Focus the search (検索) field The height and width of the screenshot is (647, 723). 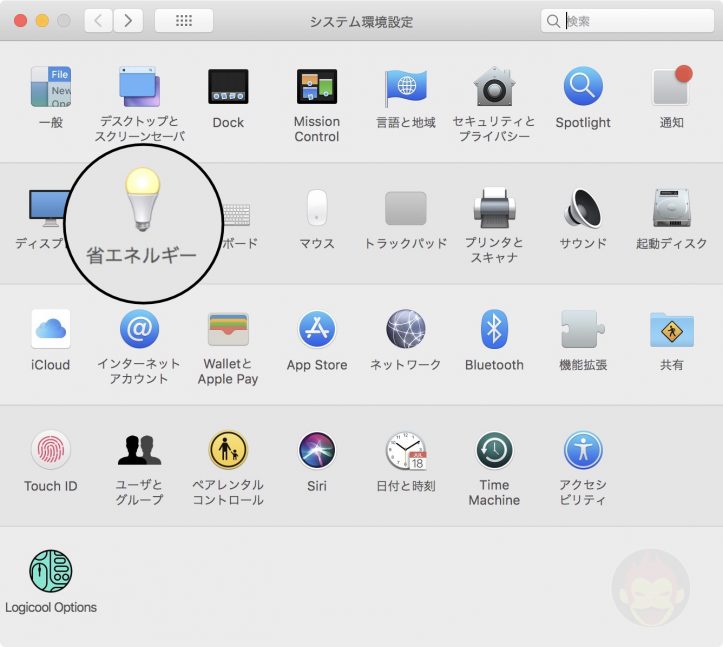[x=627, y=21]
